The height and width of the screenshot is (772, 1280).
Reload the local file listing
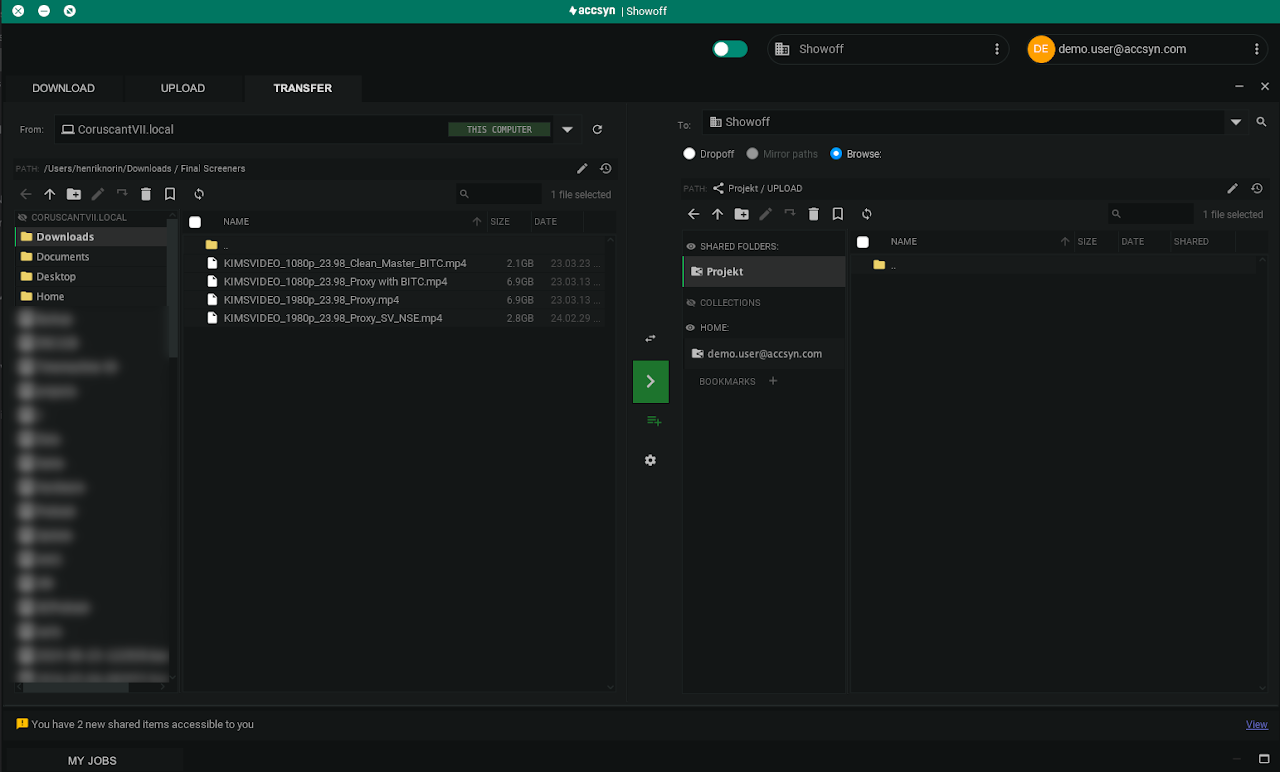[x=199, y=194]
